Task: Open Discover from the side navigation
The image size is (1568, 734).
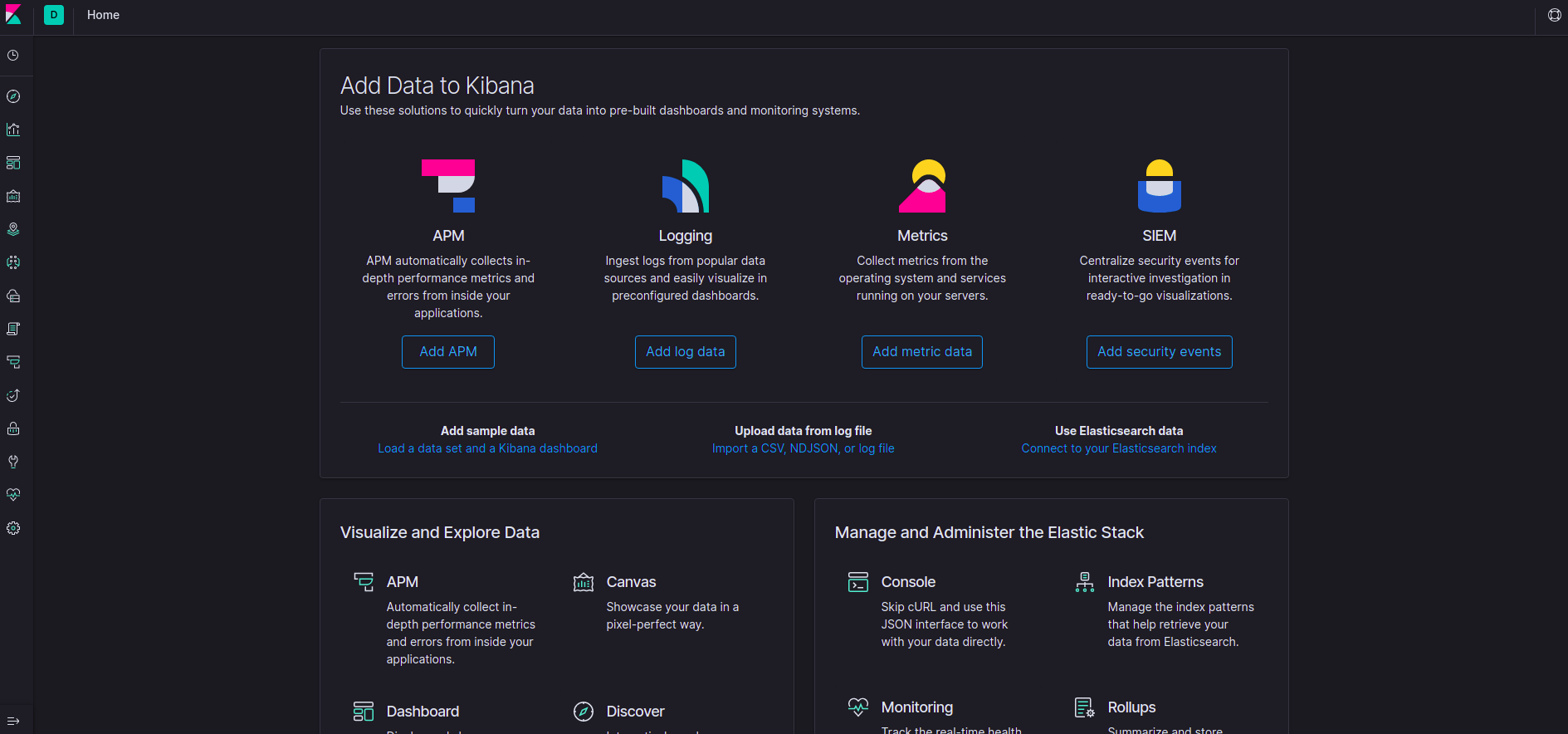Action: click(13, 96)
